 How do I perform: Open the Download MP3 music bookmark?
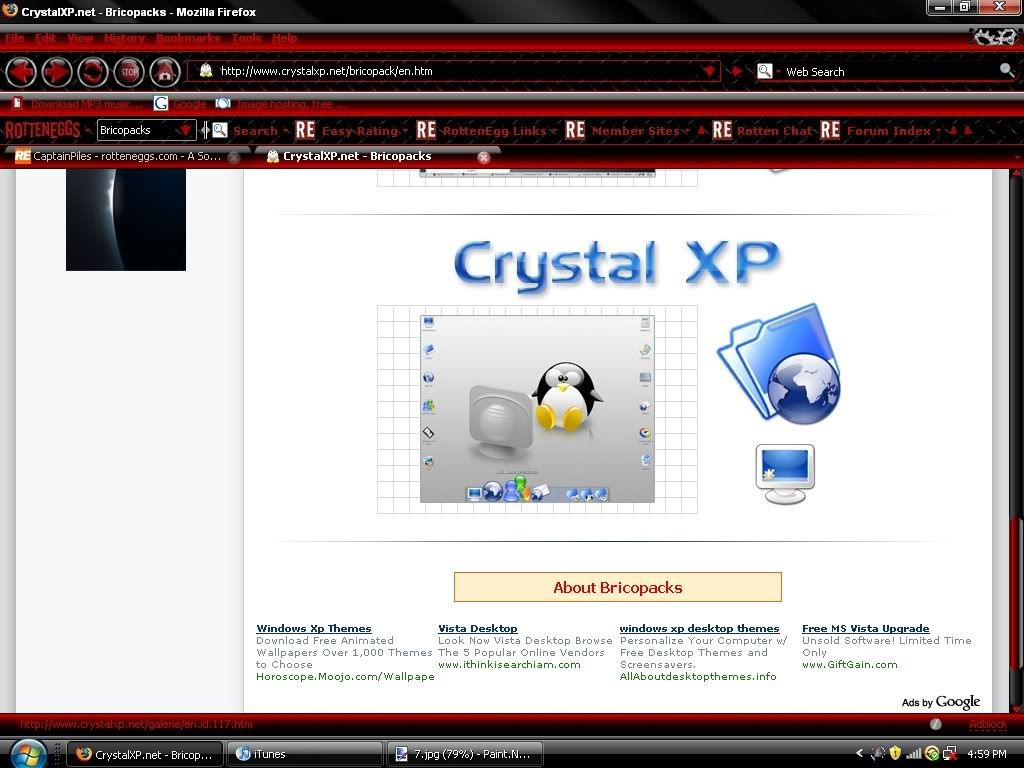coord(78,104)
